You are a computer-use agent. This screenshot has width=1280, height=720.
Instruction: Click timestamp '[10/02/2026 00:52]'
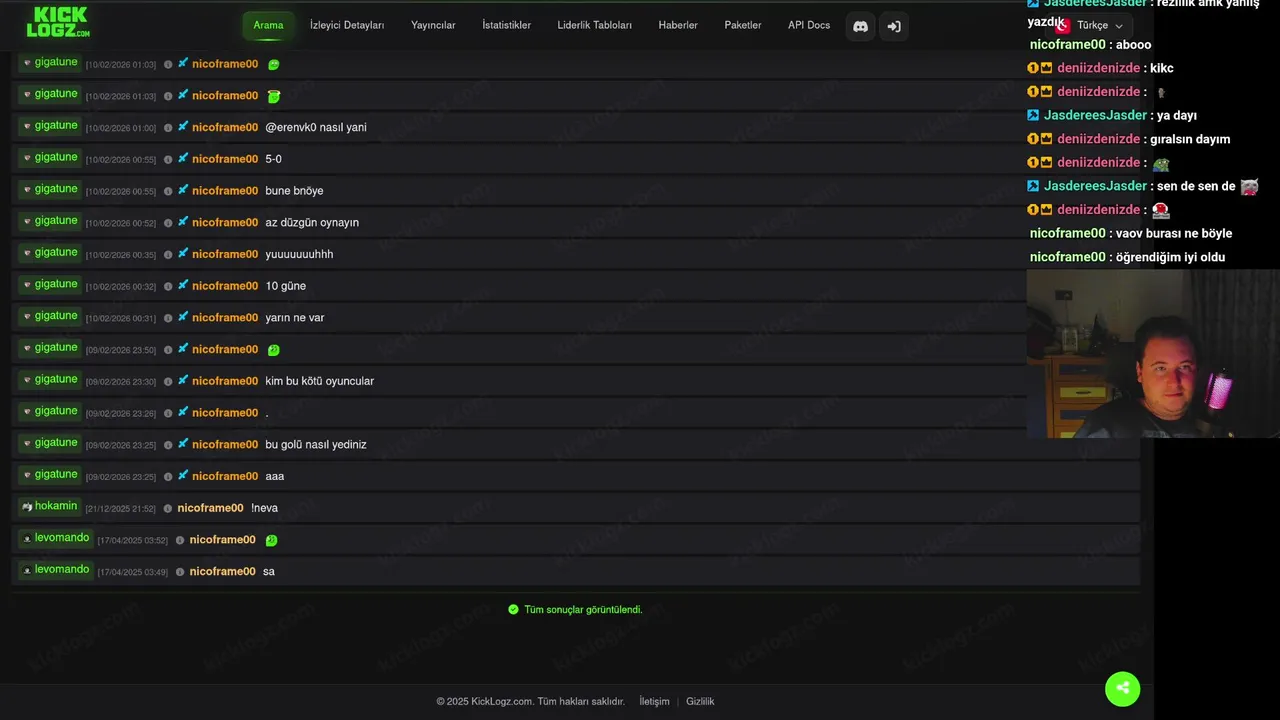[121, 224]
